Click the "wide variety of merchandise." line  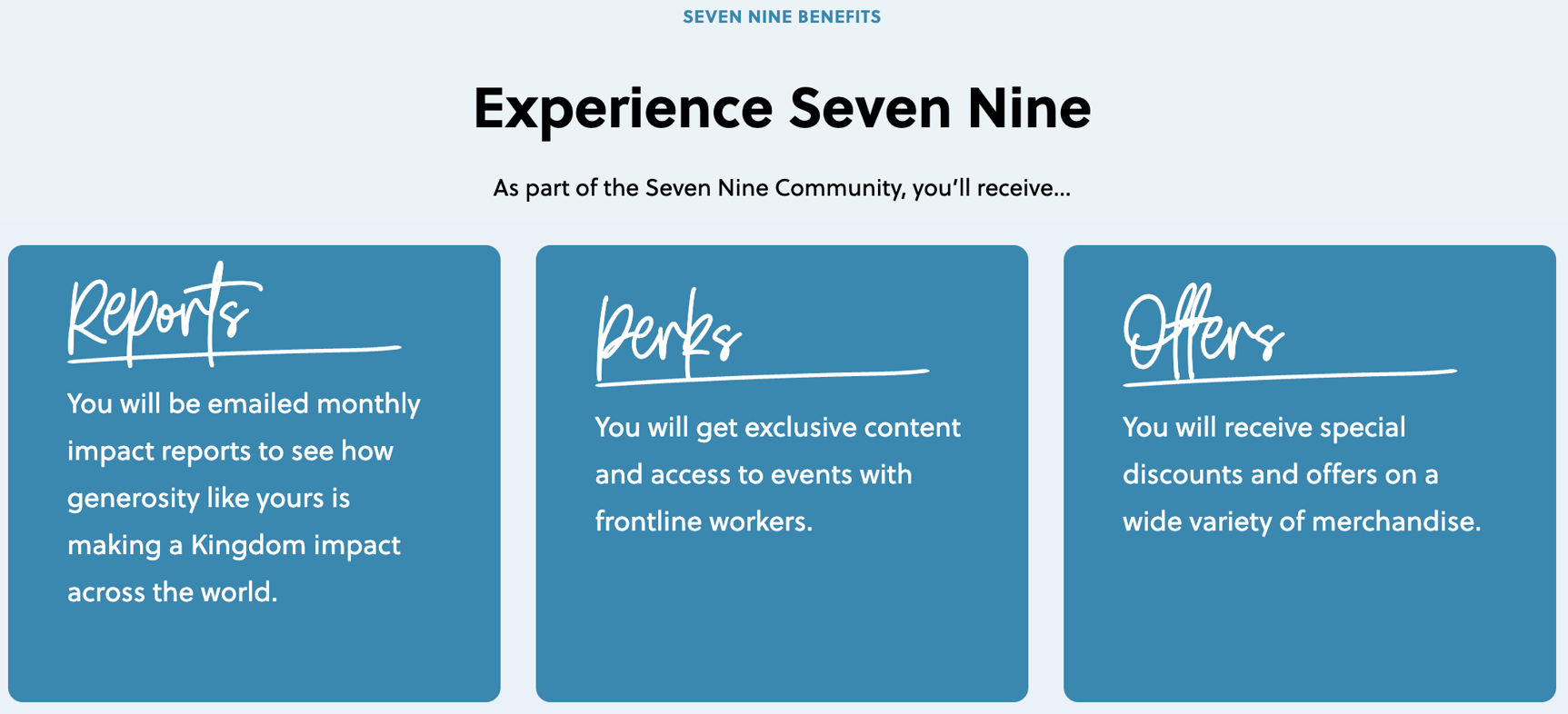[x=1302, y=521]
